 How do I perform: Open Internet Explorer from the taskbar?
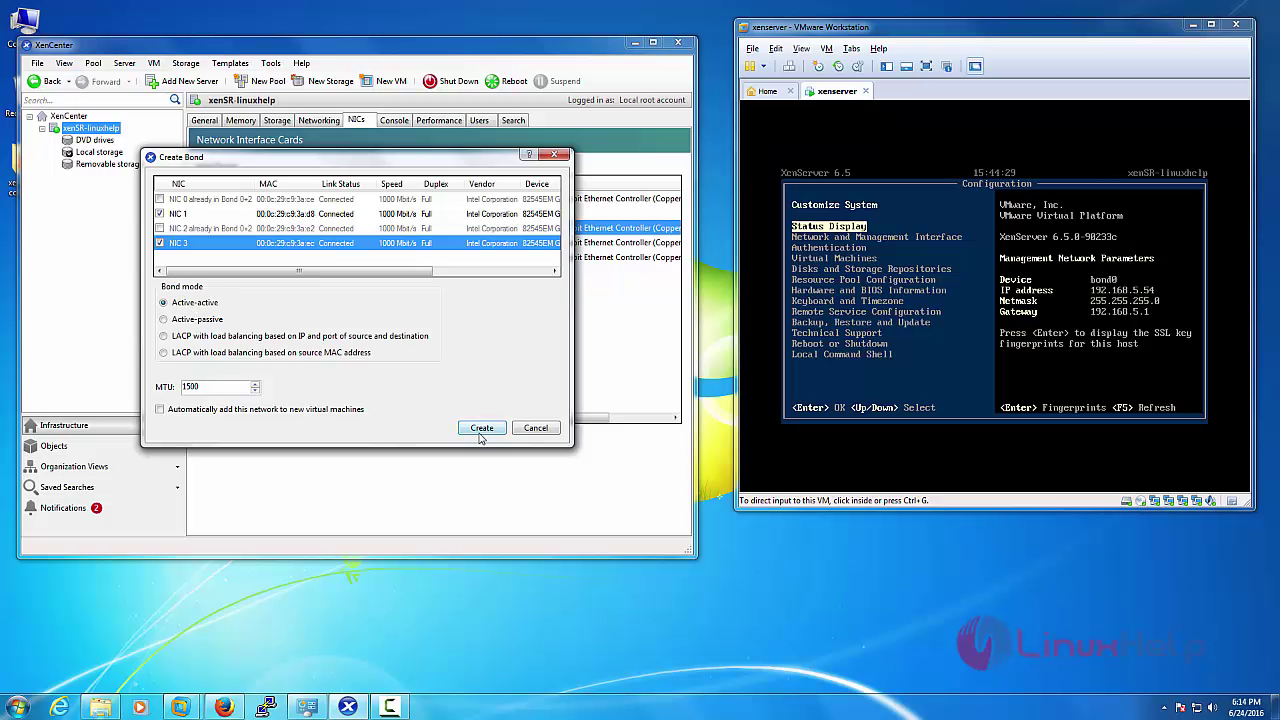[x=60, y=706]
